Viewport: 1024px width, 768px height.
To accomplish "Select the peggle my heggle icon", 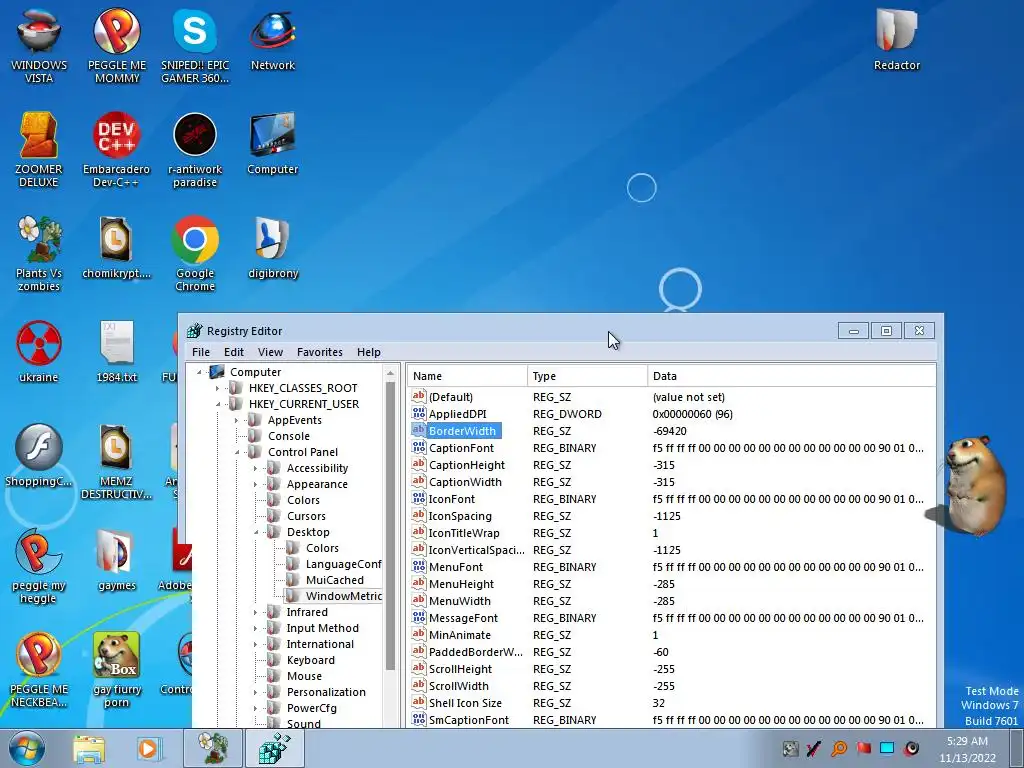I will pos(39,566).
